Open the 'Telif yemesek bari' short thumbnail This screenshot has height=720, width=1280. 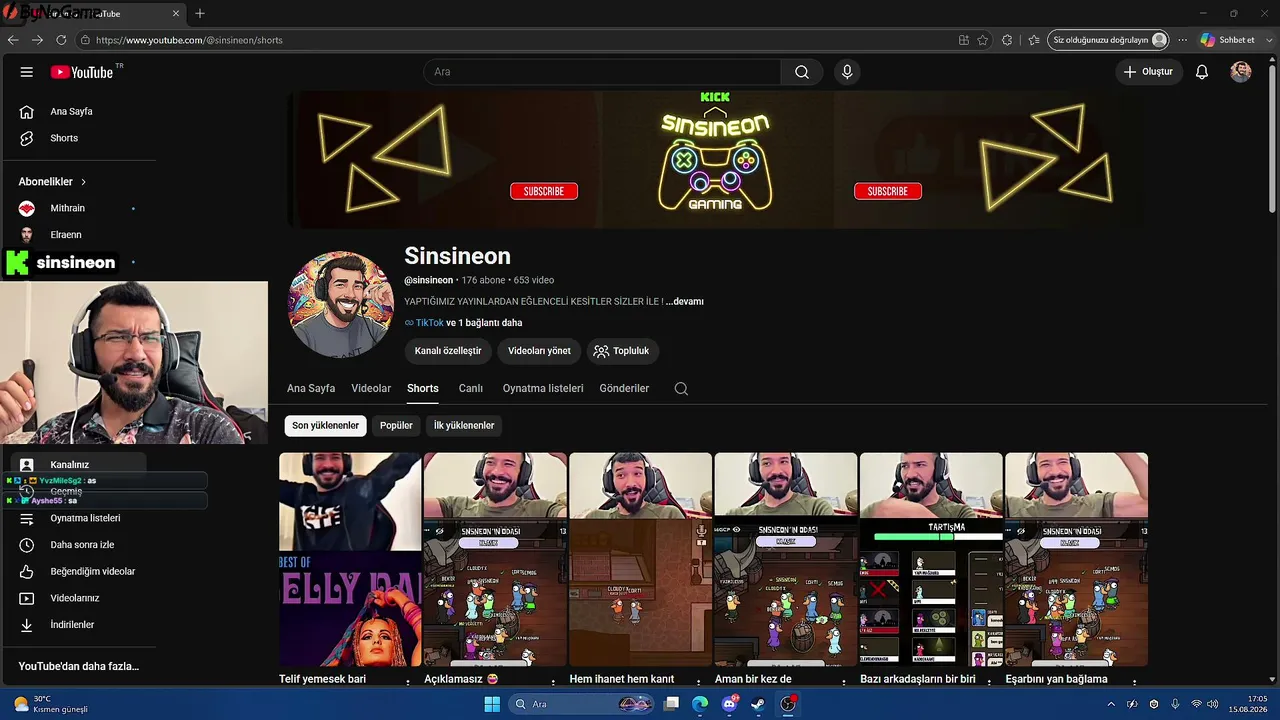click(x=350, y=559)
